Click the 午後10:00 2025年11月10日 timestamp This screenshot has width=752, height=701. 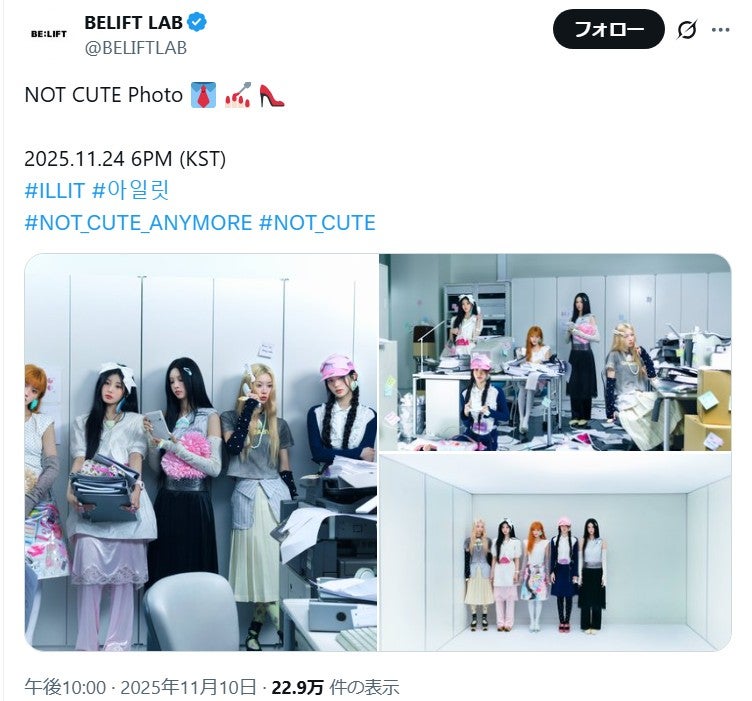[x=140, y=687]
